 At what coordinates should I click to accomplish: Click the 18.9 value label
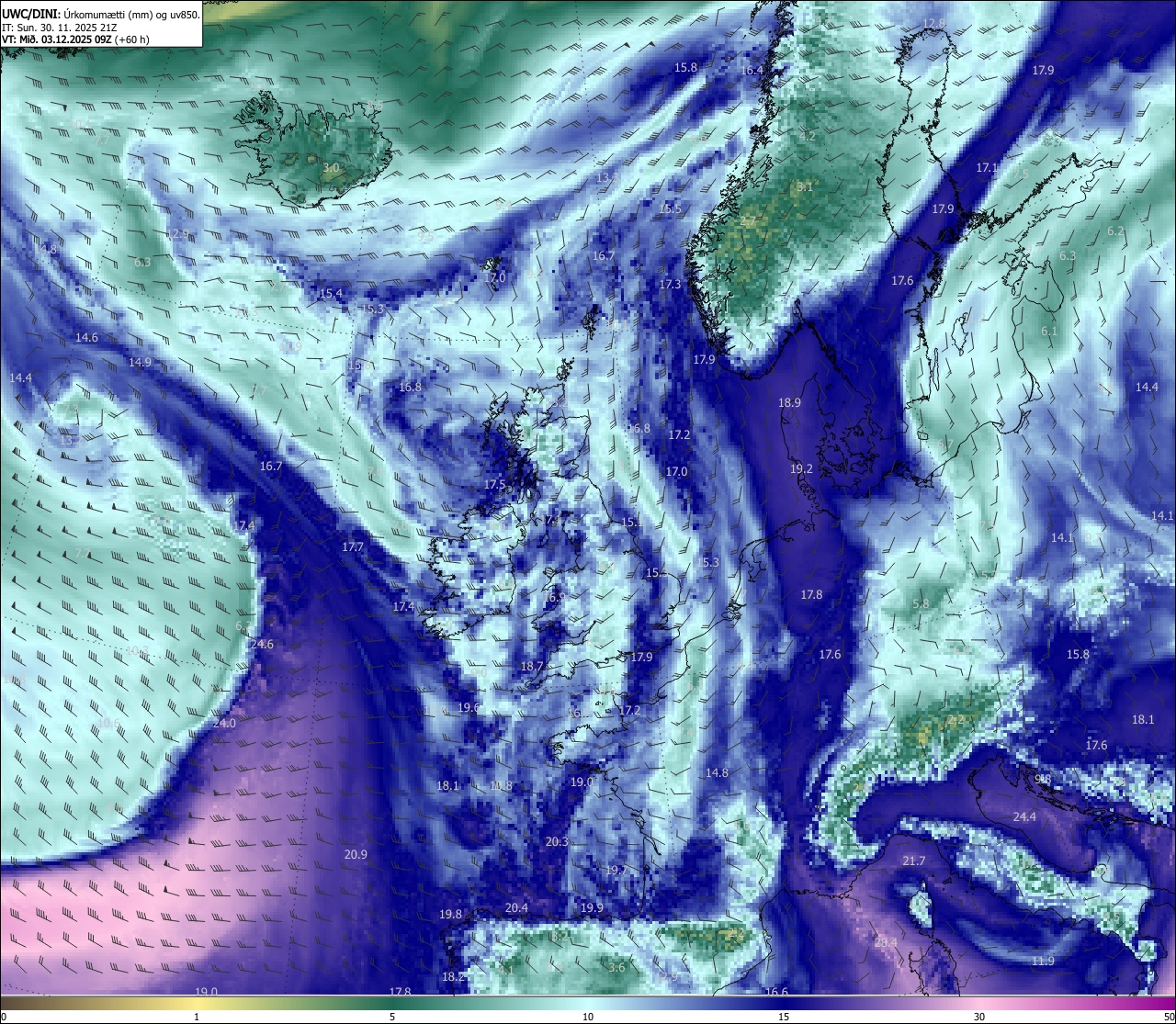[789, 403]
